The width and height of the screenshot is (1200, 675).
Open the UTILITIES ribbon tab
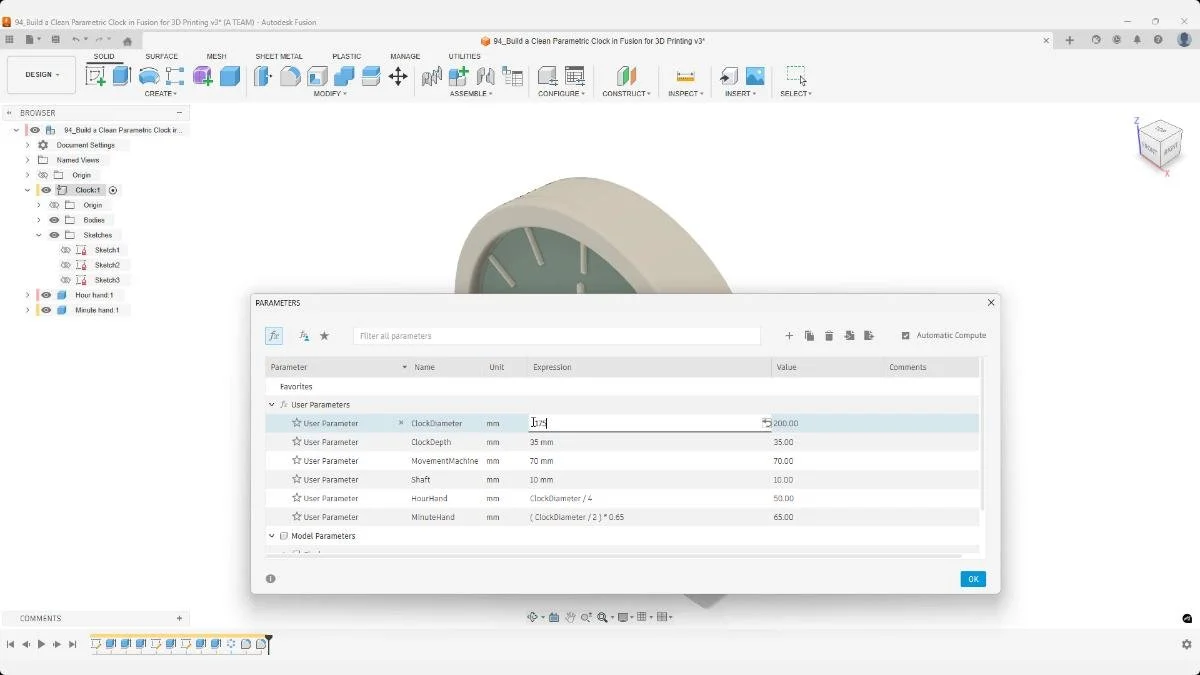point(464,56)
